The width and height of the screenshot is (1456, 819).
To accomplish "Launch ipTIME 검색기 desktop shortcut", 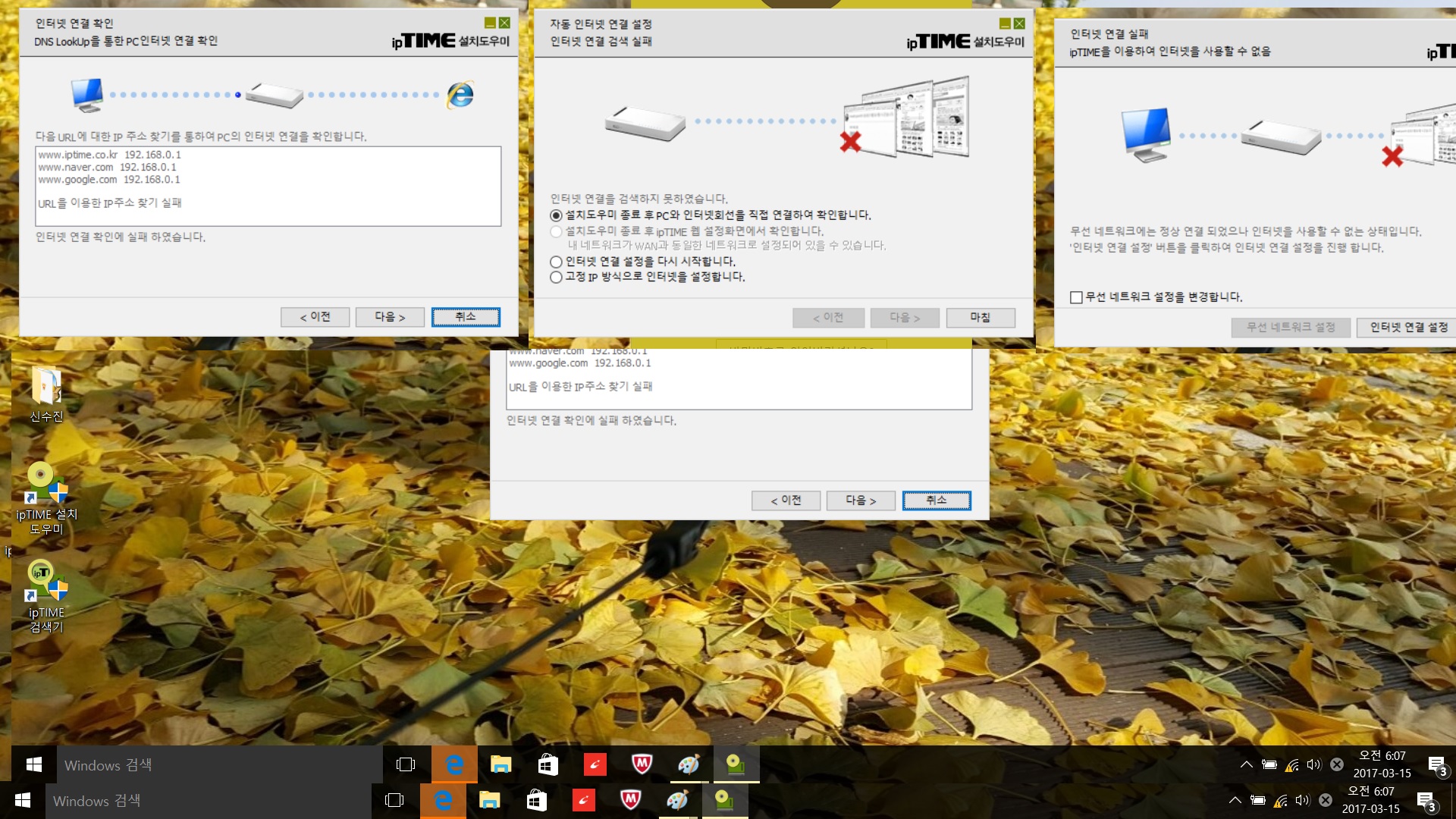I will (46, 596).
